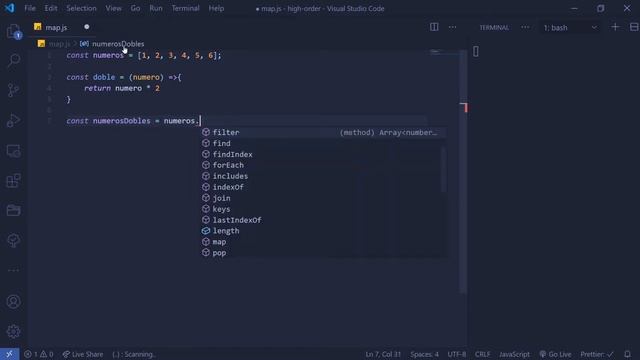640x360 pixels.
Task: Open the Edit menu
Action: coord(51,8)
